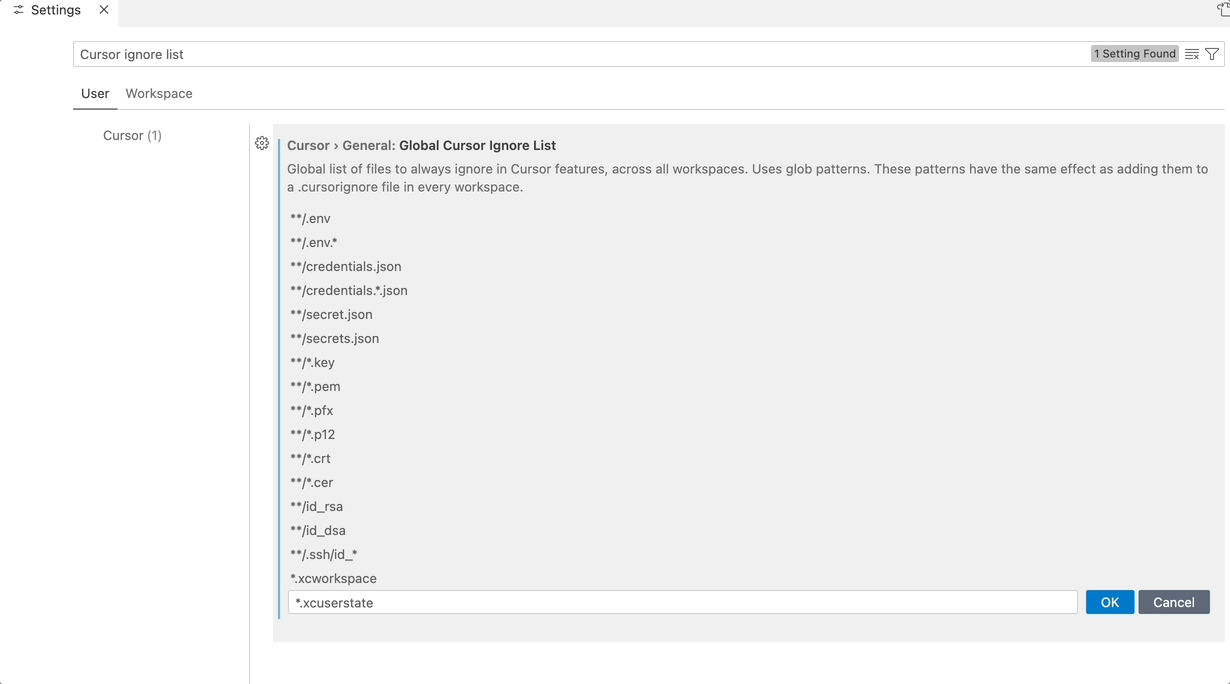Select the **/secret.json entry
Image resolution: width=1230 pixels, height=684 pixels.
[x=331, y=314]
